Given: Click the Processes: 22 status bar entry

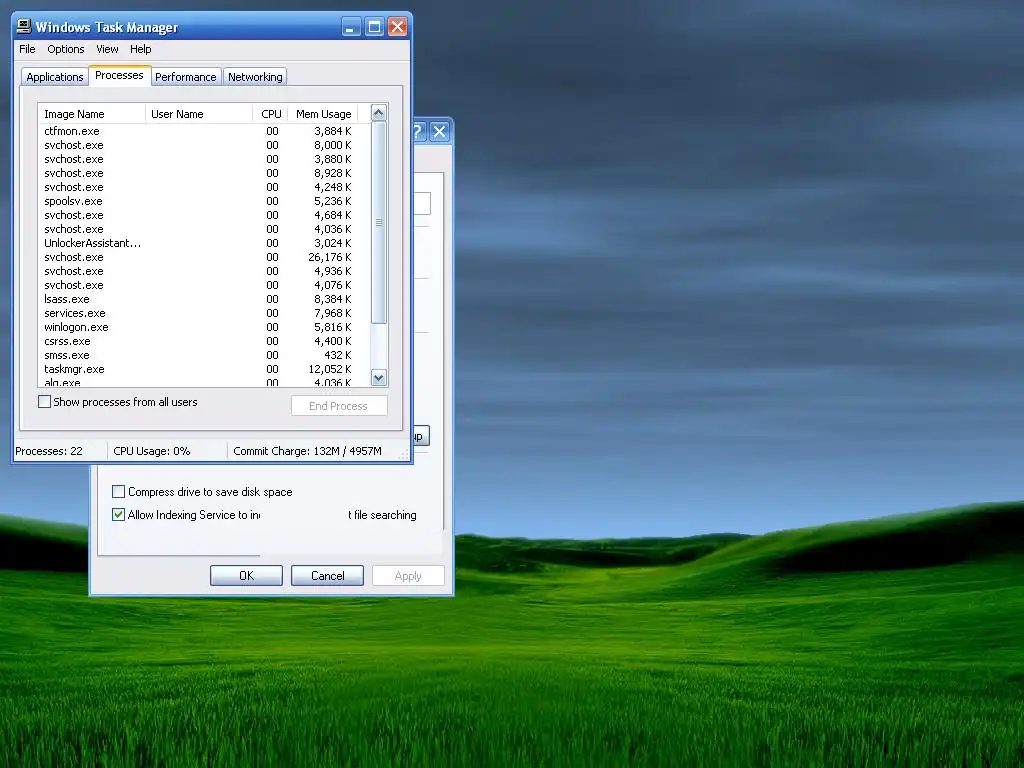Looking at the screenshot, I should pos(49,451).
